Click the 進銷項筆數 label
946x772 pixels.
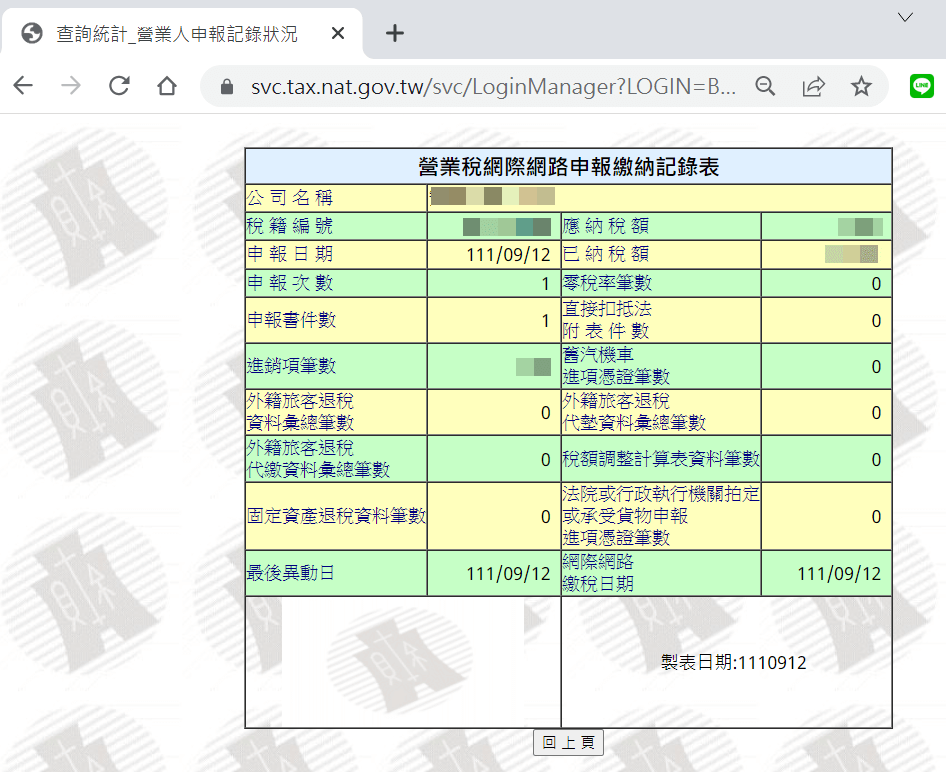[291, 366]
